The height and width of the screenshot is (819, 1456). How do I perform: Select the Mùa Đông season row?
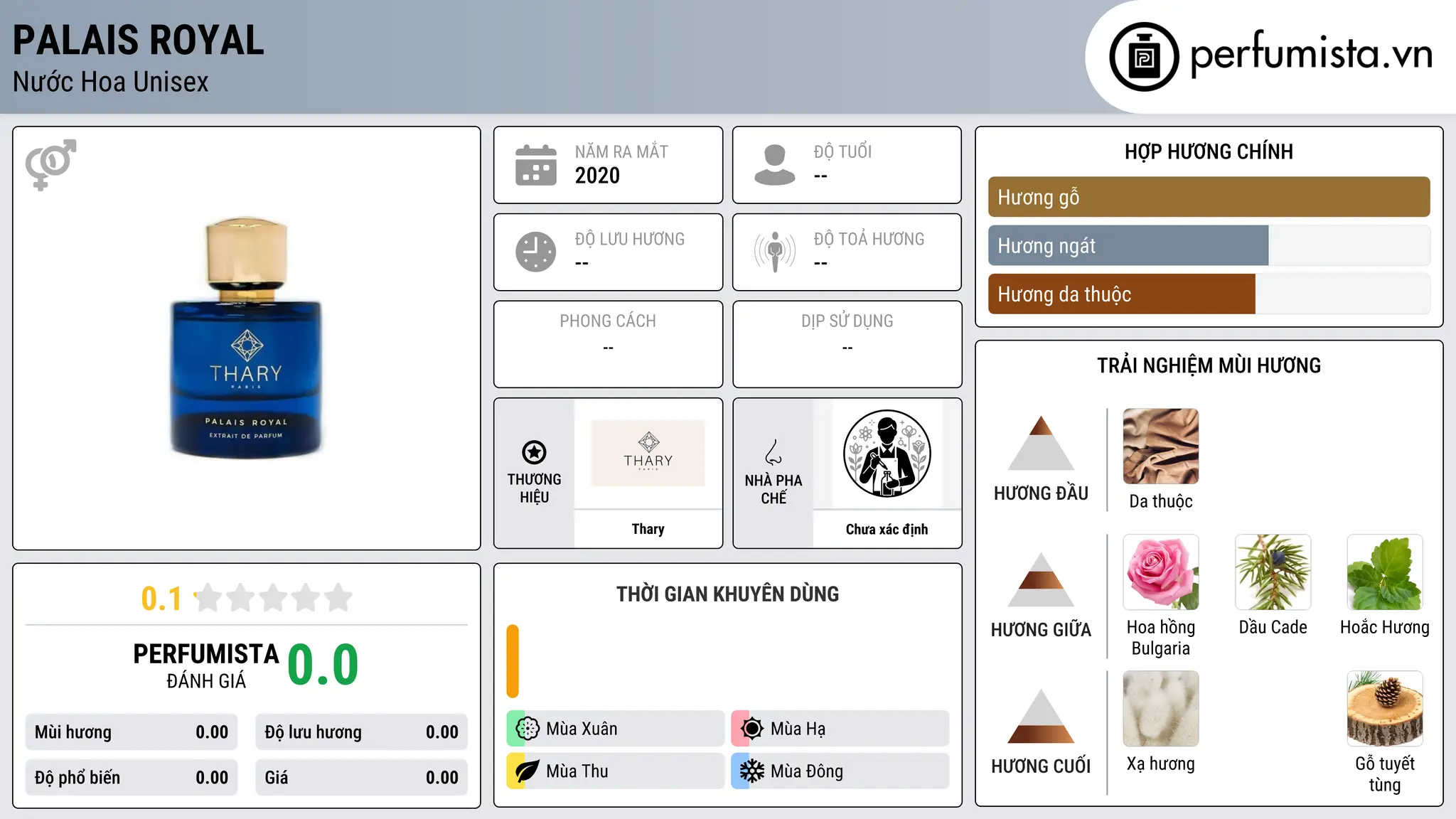[x=840, y=771]
